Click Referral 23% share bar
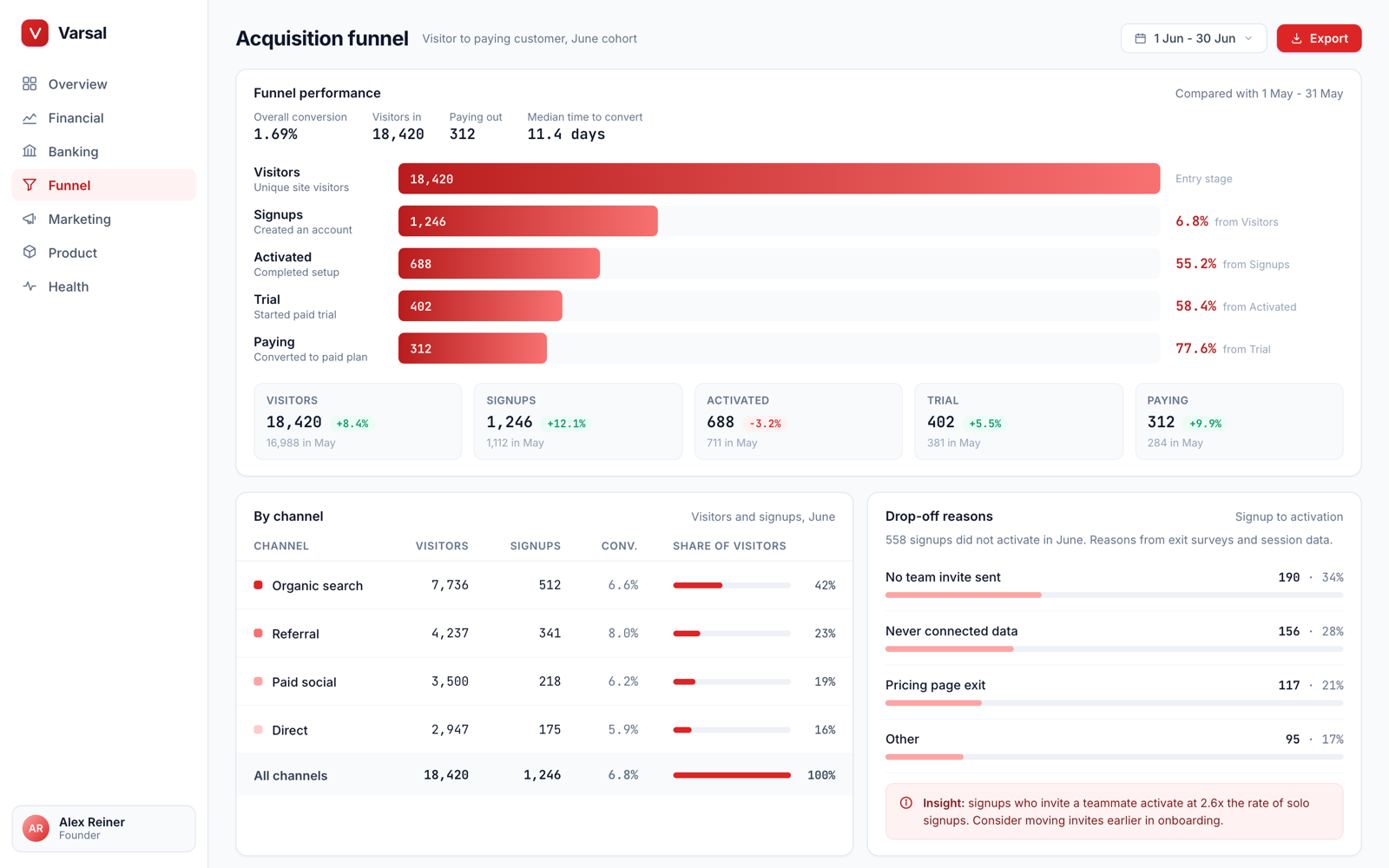This screenshot has width=1389, height=868. pos(732,634)
